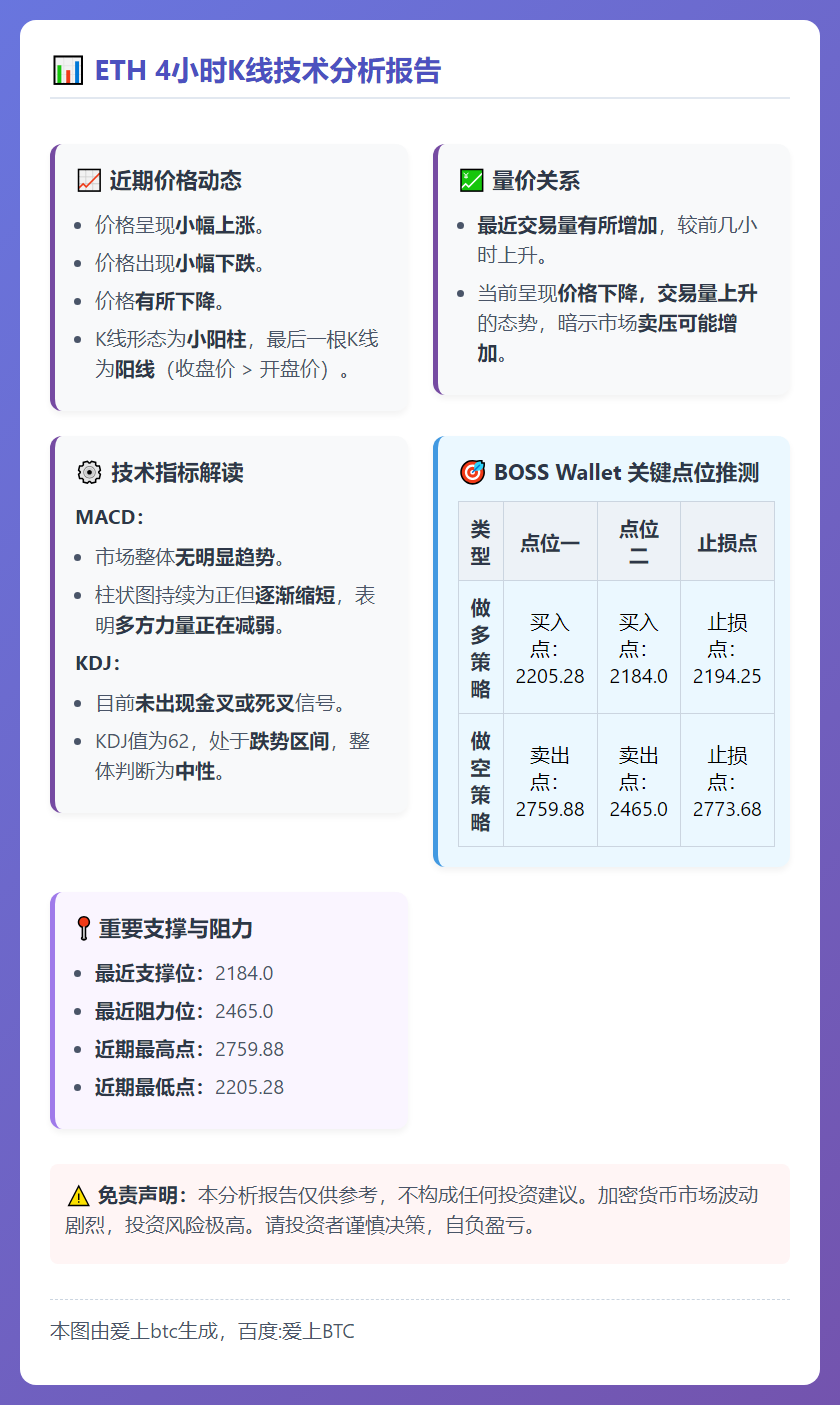
Task: Click the 最近支撑位: 2184.0 line
Action: pos(184,973)
